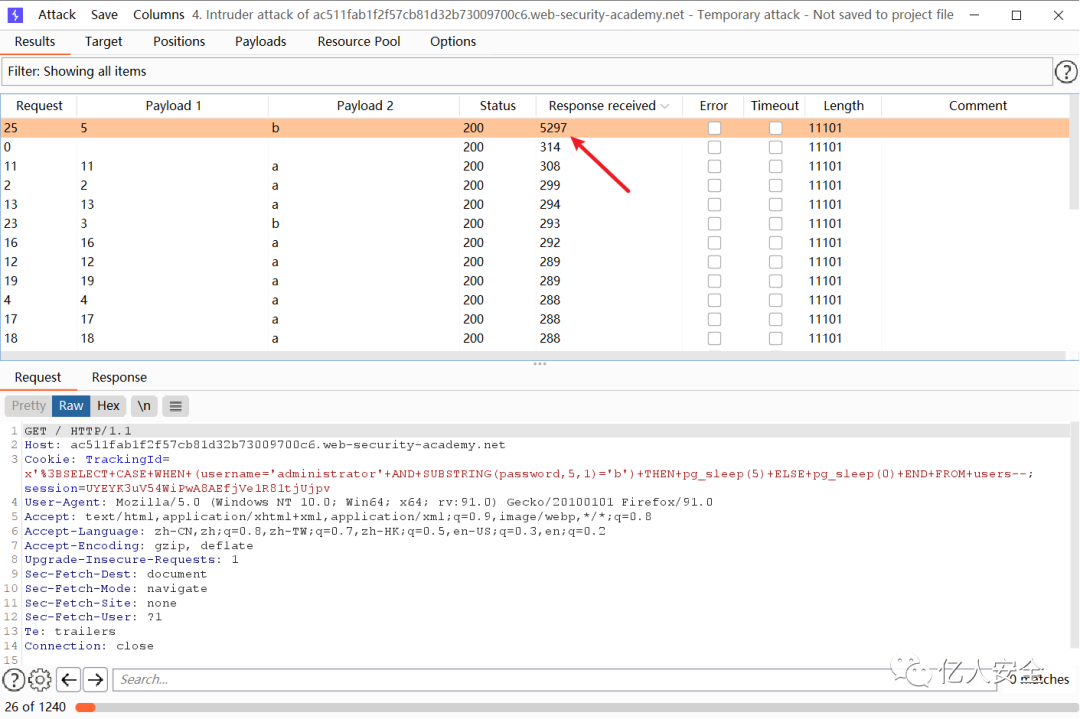This screenshot has height=719, width=1080.
Task: Switch to the Target tab
Action: pos(103,41)
